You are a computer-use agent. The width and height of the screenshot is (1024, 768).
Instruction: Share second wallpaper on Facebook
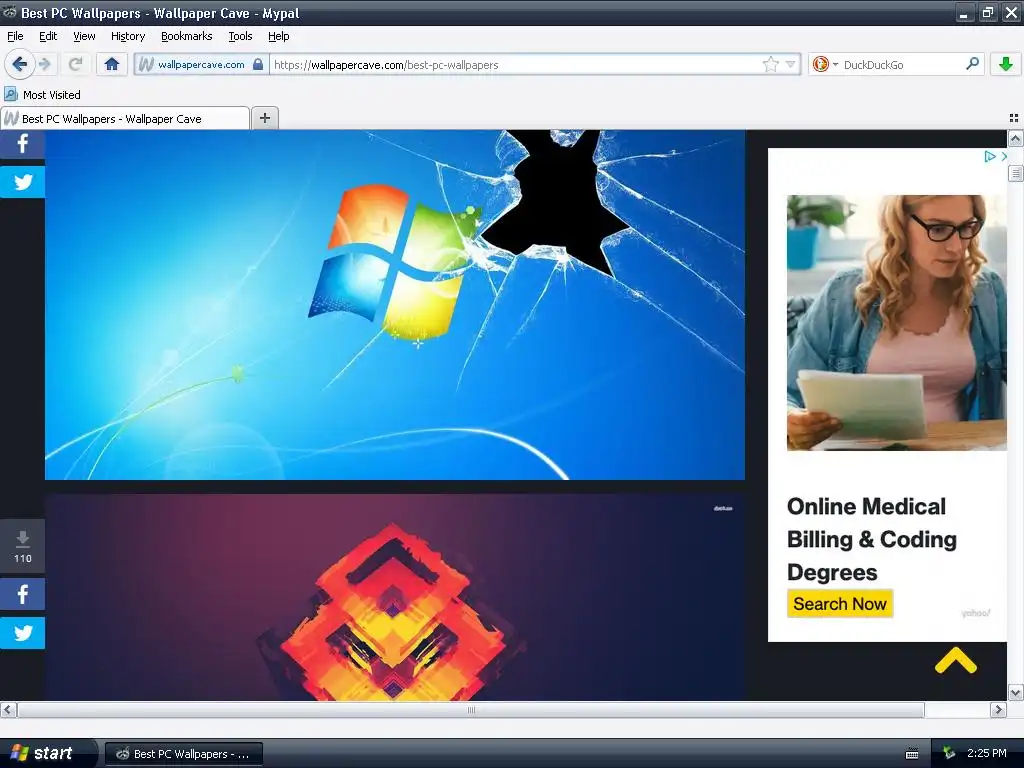click(22, 594)
